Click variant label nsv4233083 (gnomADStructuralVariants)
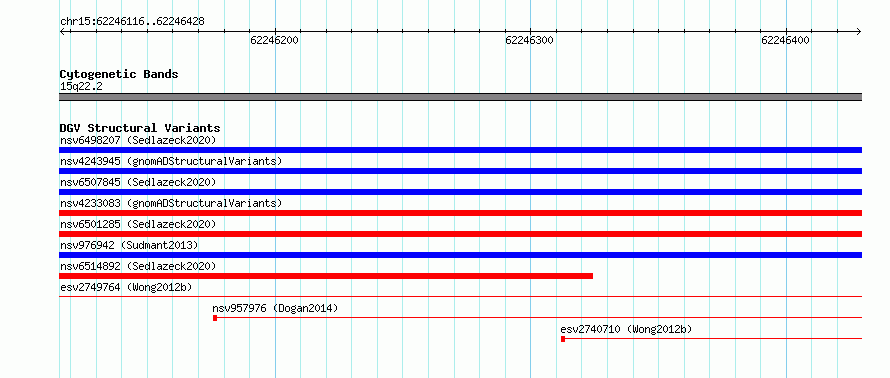This screenshot has height=378, width=890. pyautogui.click(x=171, y=203)
